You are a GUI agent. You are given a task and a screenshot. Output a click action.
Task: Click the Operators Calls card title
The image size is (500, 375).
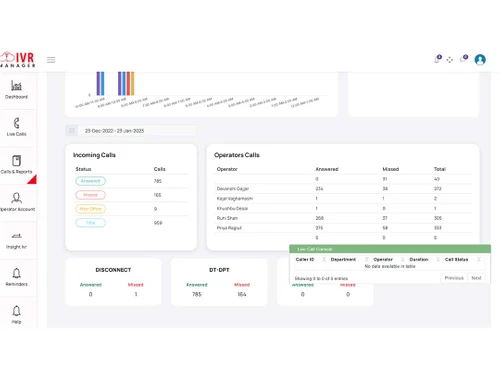point(237,155)
